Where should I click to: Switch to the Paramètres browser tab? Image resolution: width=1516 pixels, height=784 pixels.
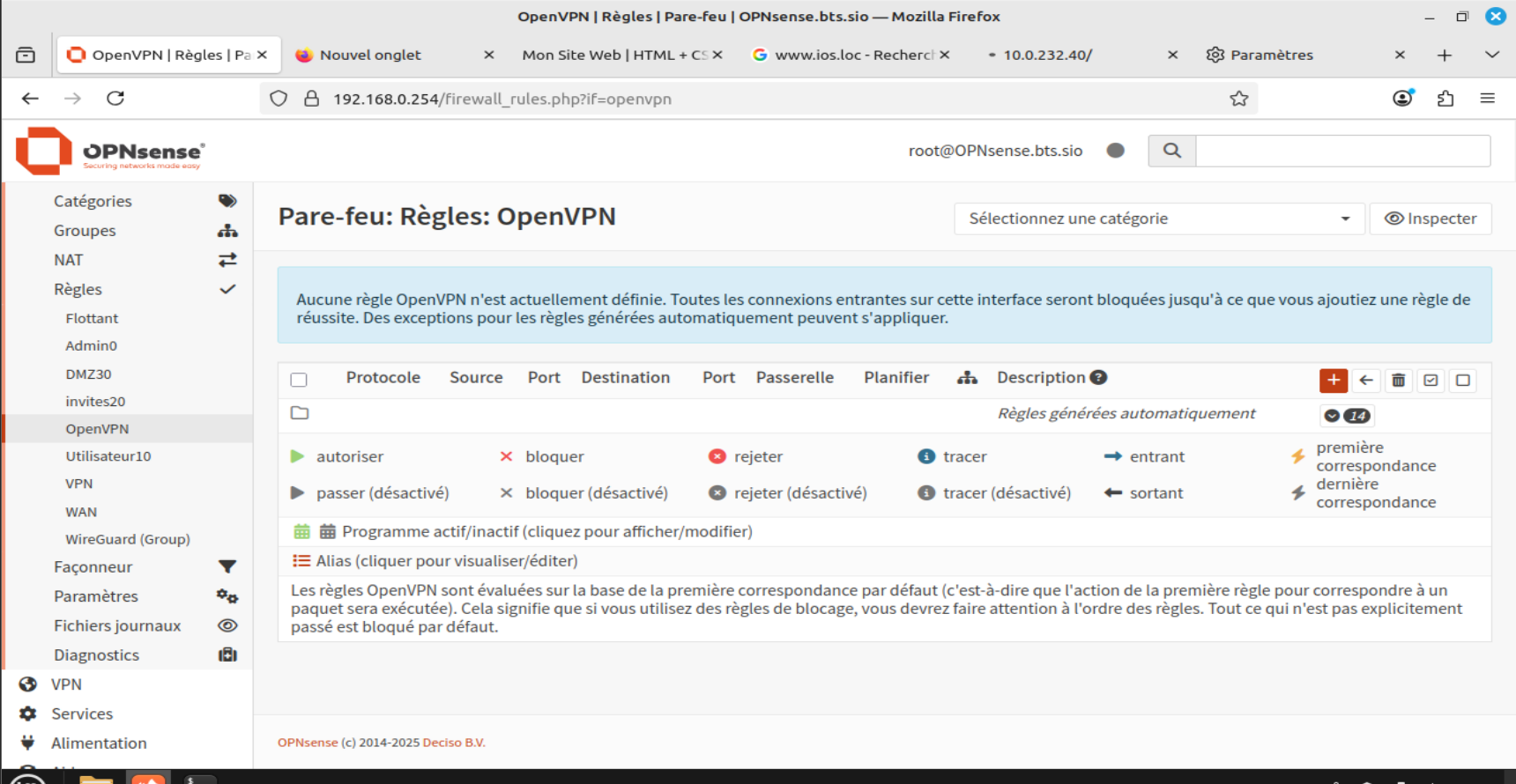tap(1304, 55)
